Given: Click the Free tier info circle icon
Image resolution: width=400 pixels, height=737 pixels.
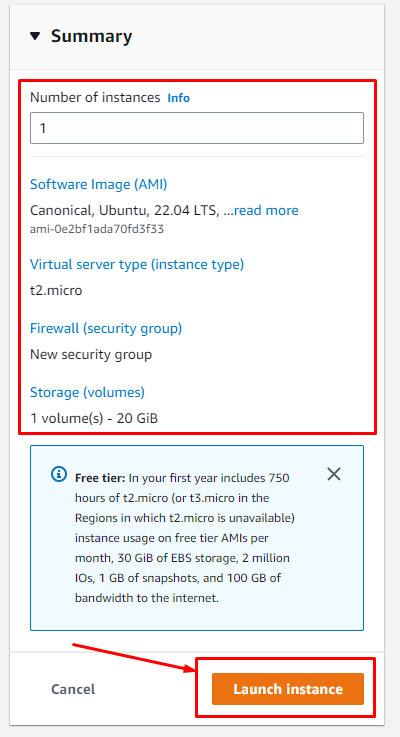Looking at the screenshot, I should pyautogui.click(x=59, y=474).
